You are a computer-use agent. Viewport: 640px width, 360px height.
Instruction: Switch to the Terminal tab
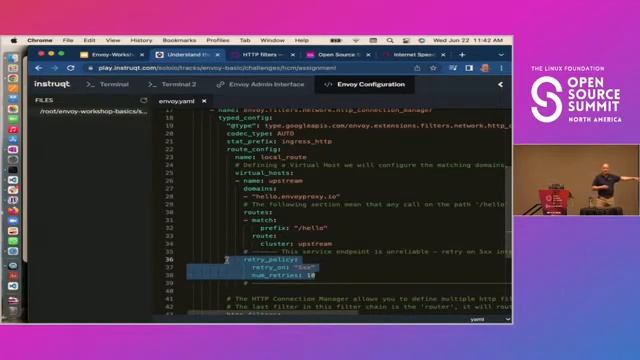click(108, 84)
